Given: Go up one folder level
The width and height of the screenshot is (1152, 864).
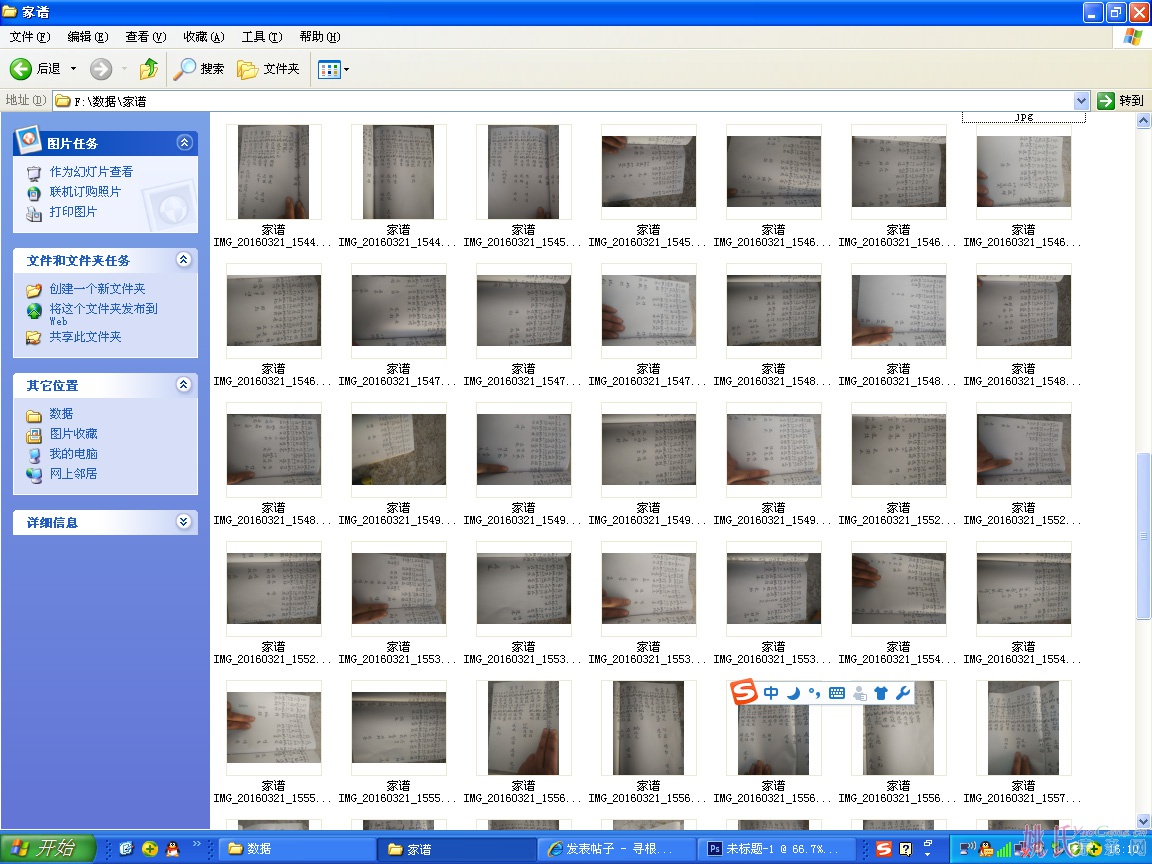Looking at the screenshot, I should pos(149,69).
